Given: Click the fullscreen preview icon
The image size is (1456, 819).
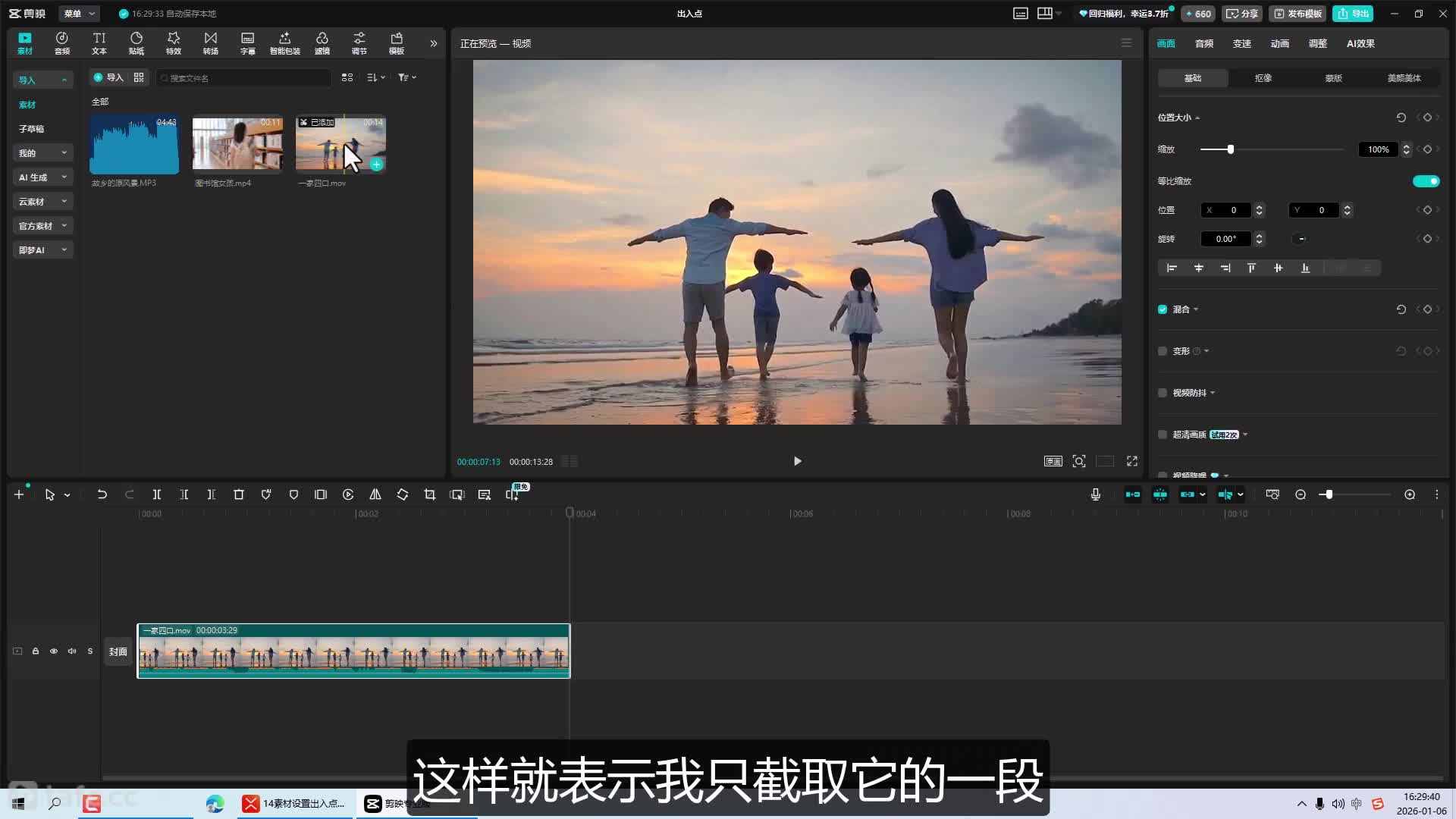Looking at the screenshot, I should click(1132, 461).
